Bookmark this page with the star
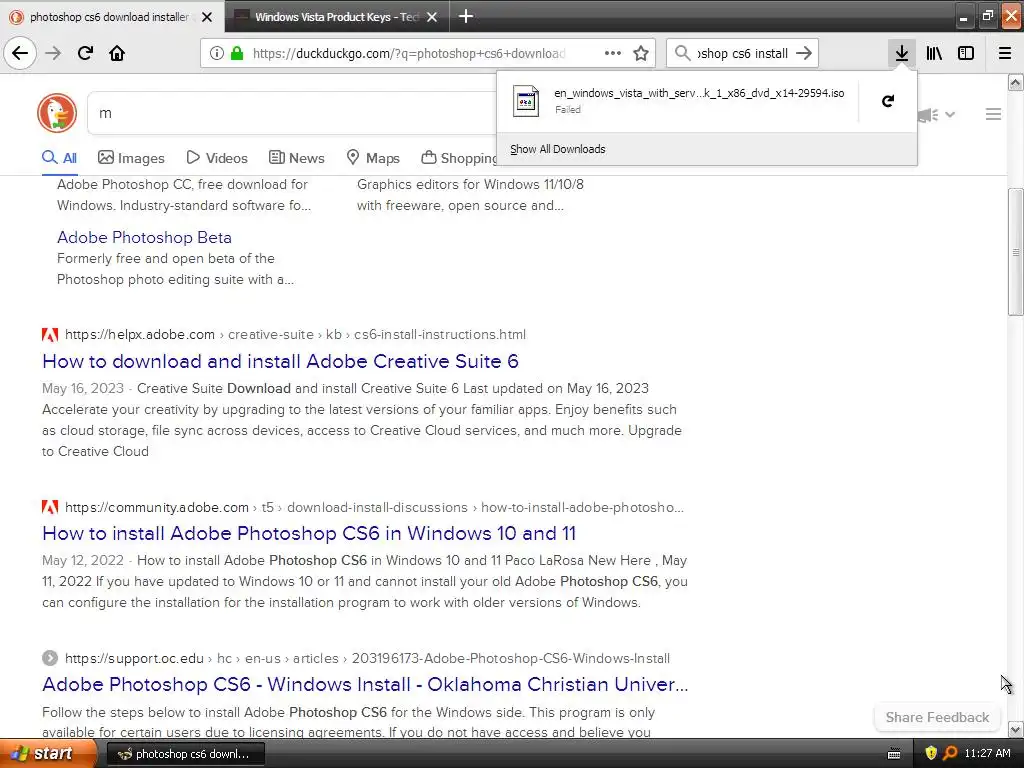This screenshot has height=768, width=1024. 641,53
